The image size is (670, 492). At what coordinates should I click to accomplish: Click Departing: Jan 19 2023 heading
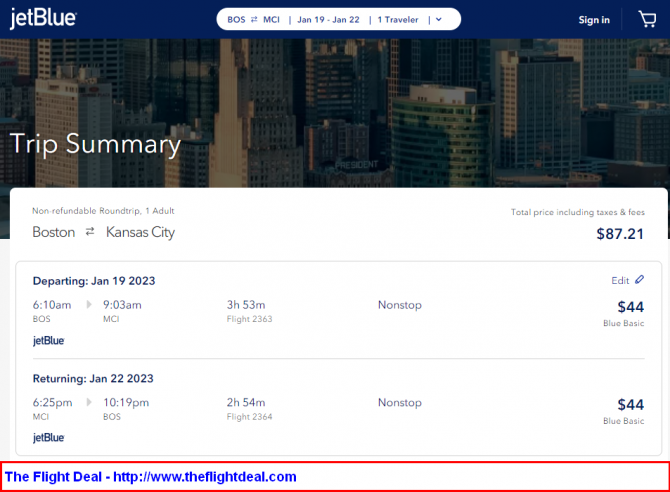click(x=94, y=281)
